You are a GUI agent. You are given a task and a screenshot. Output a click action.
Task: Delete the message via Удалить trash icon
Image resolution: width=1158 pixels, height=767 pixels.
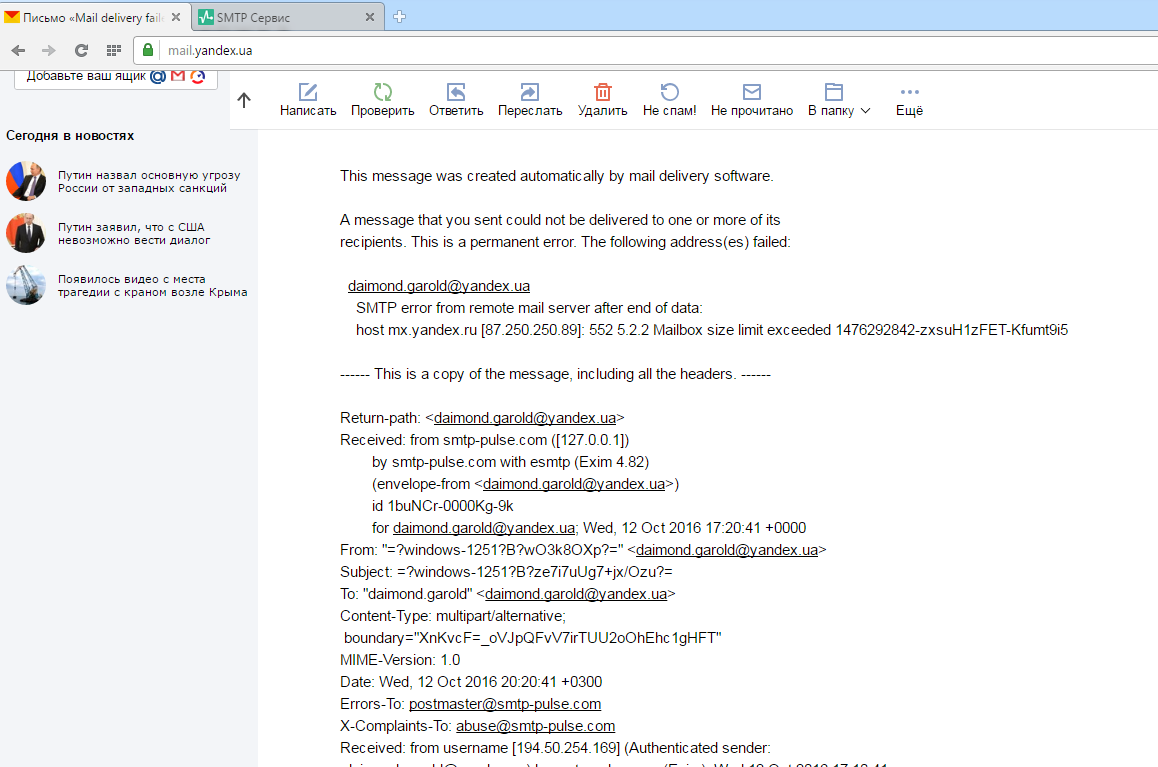603,92
